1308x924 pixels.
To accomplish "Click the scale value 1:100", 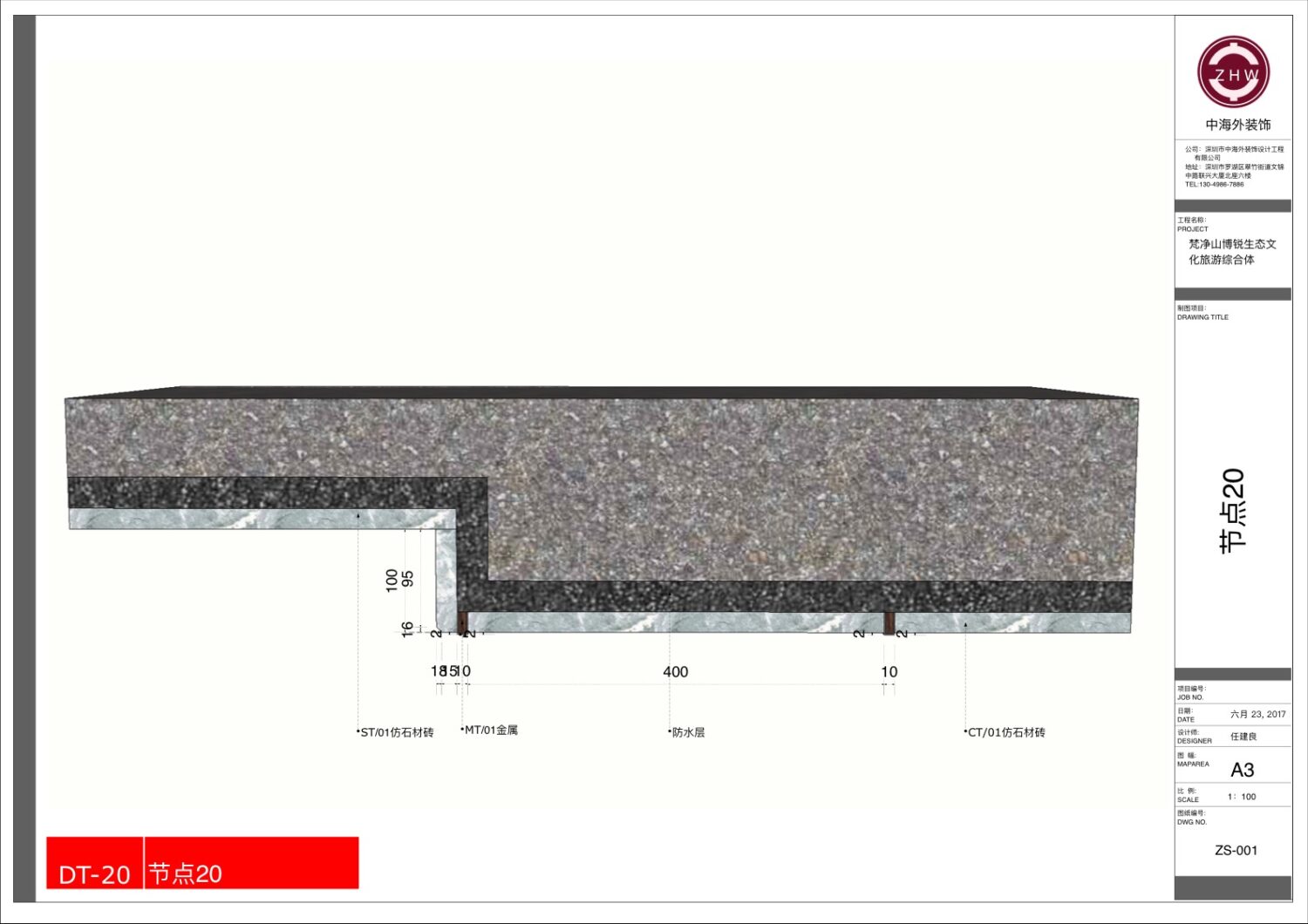I will (x=1242, y=797).
